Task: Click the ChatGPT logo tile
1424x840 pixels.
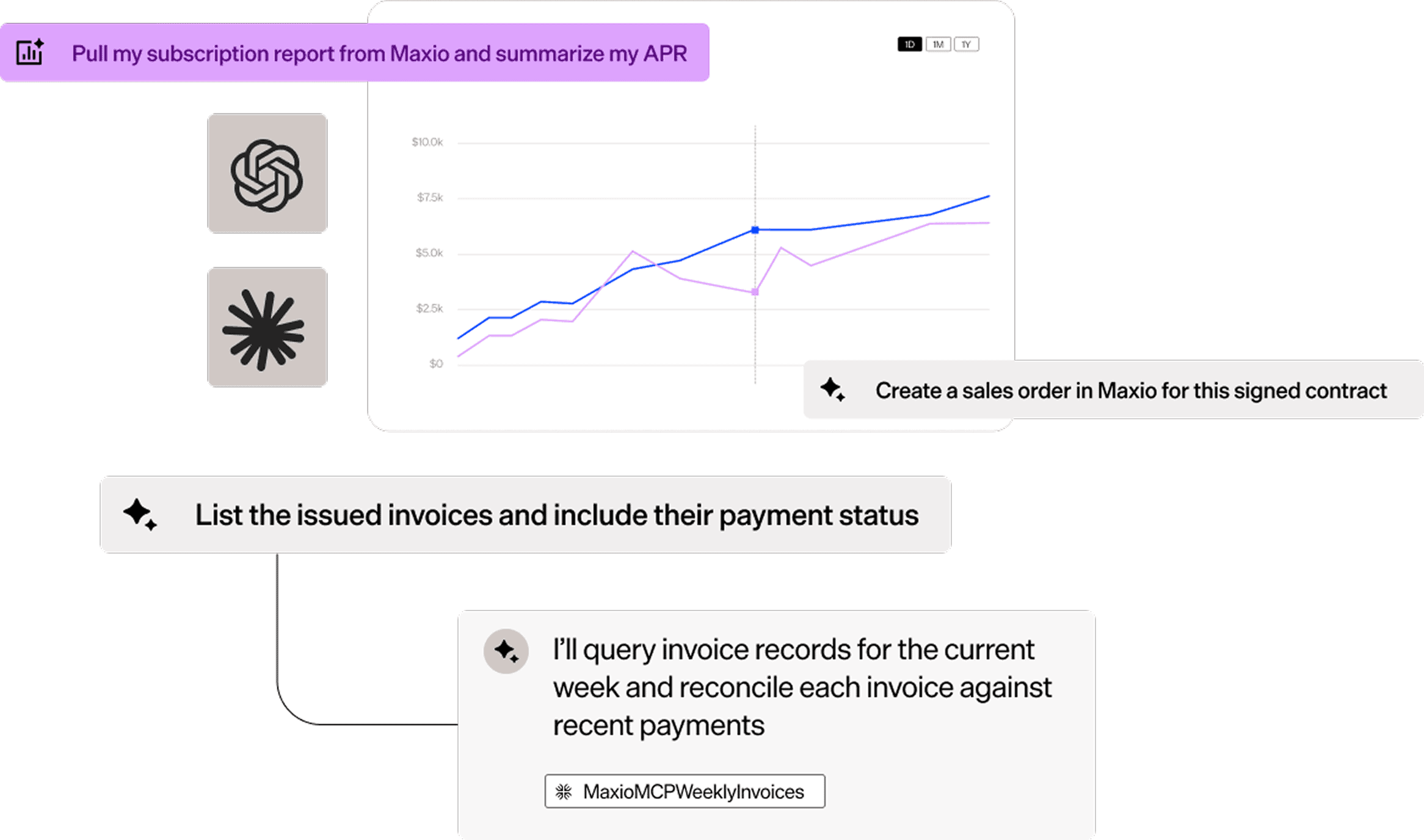Action: coord(267,173)
